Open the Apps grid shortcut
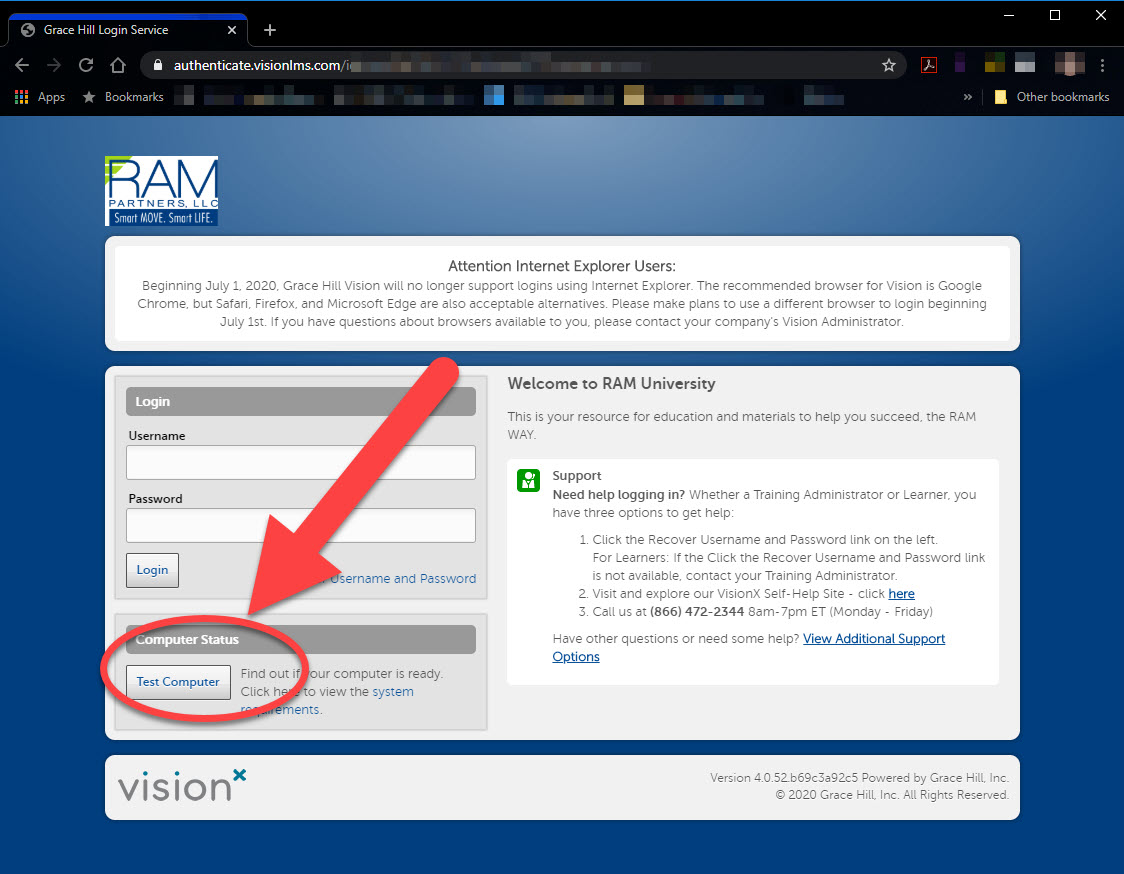 (x=40, y=97)
